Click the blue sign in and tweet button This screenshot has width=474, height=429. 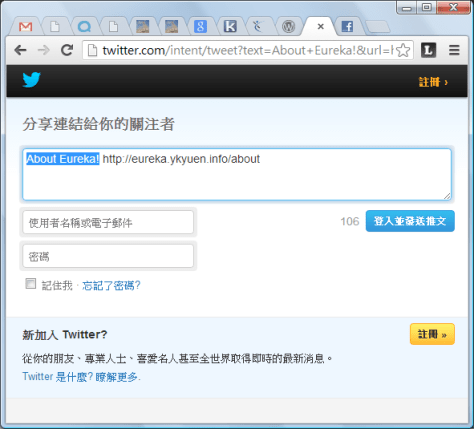(x=410, y=221)
